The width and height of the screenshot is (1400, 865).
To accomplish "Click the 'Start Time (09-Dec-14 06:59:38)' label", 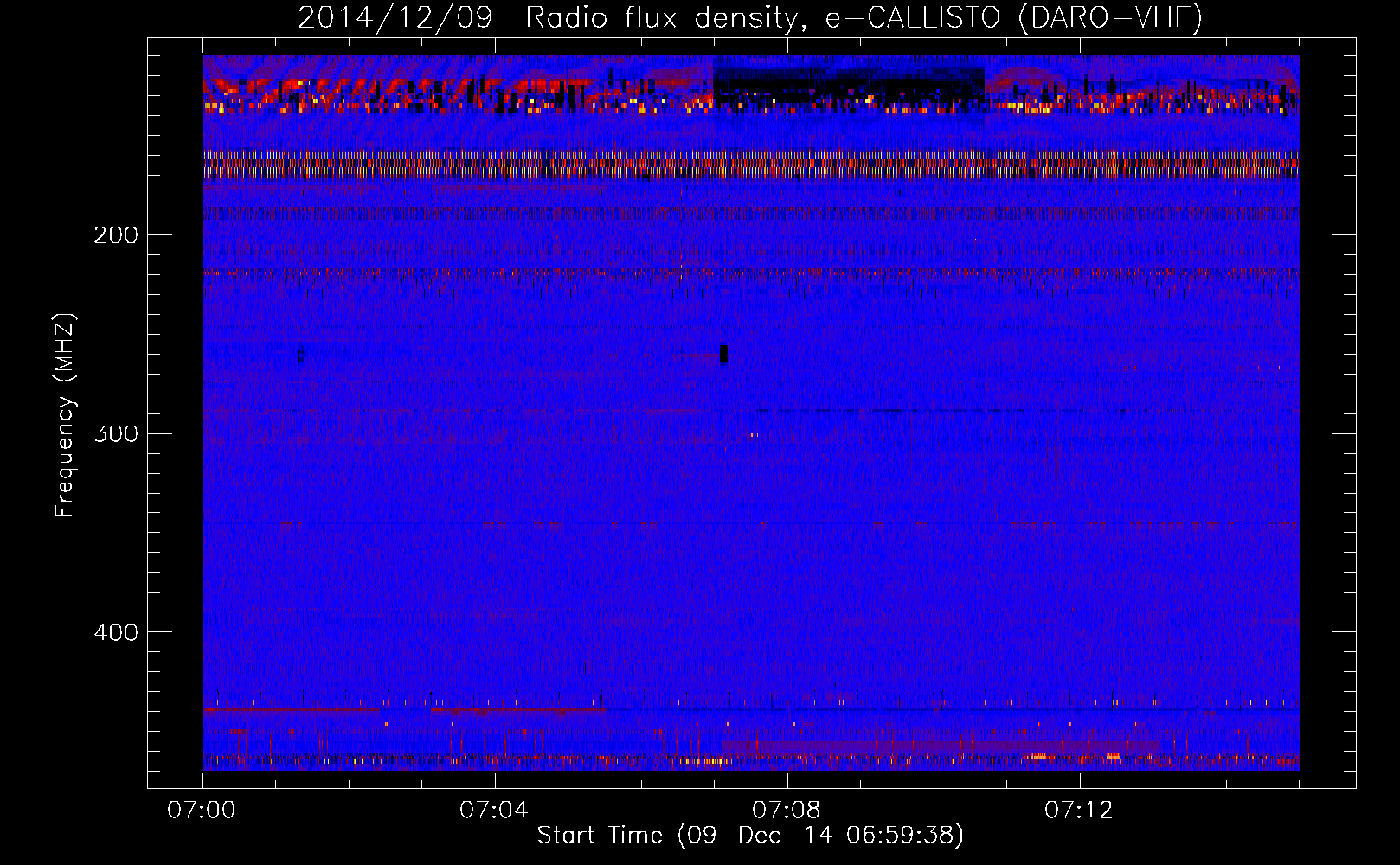I will [750, 836].
